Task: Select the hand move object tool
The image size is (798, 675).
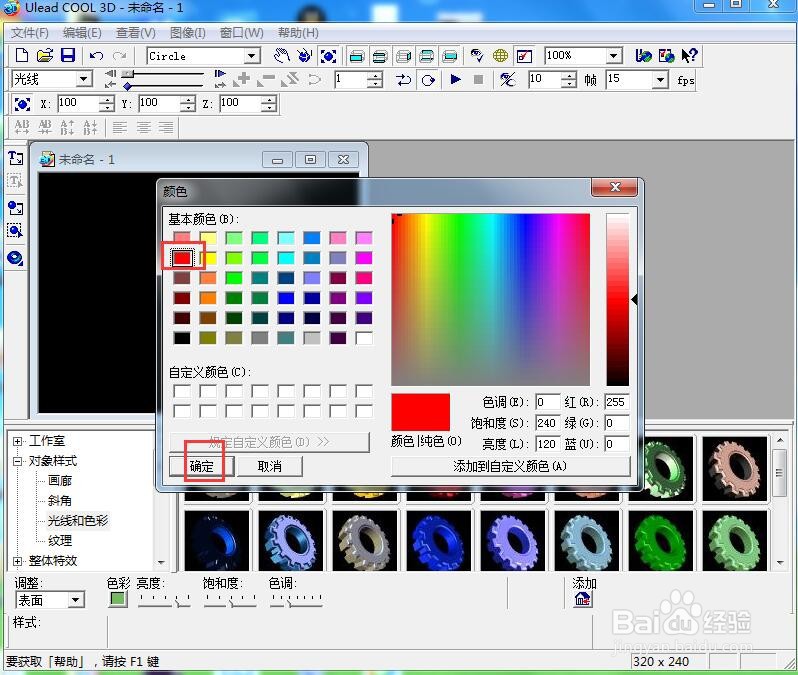Action: point(281,55)
